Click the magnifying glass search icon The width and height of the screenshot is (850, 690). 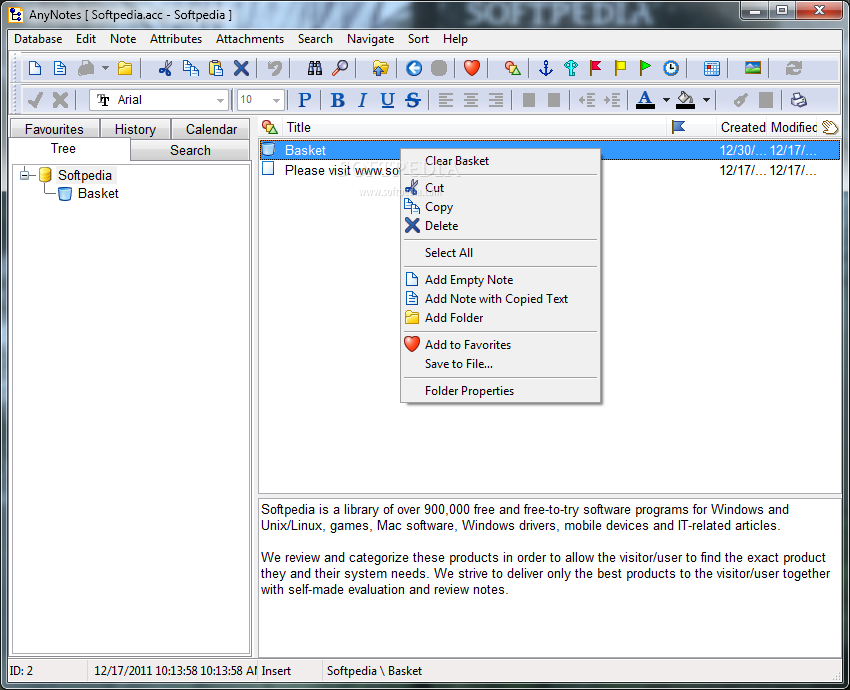340,68
